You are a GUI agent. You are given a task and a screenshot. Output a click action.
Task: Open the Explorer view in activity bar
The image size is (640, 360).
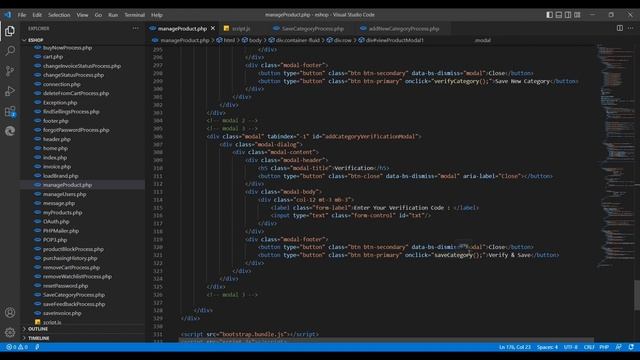pos(10,31)
